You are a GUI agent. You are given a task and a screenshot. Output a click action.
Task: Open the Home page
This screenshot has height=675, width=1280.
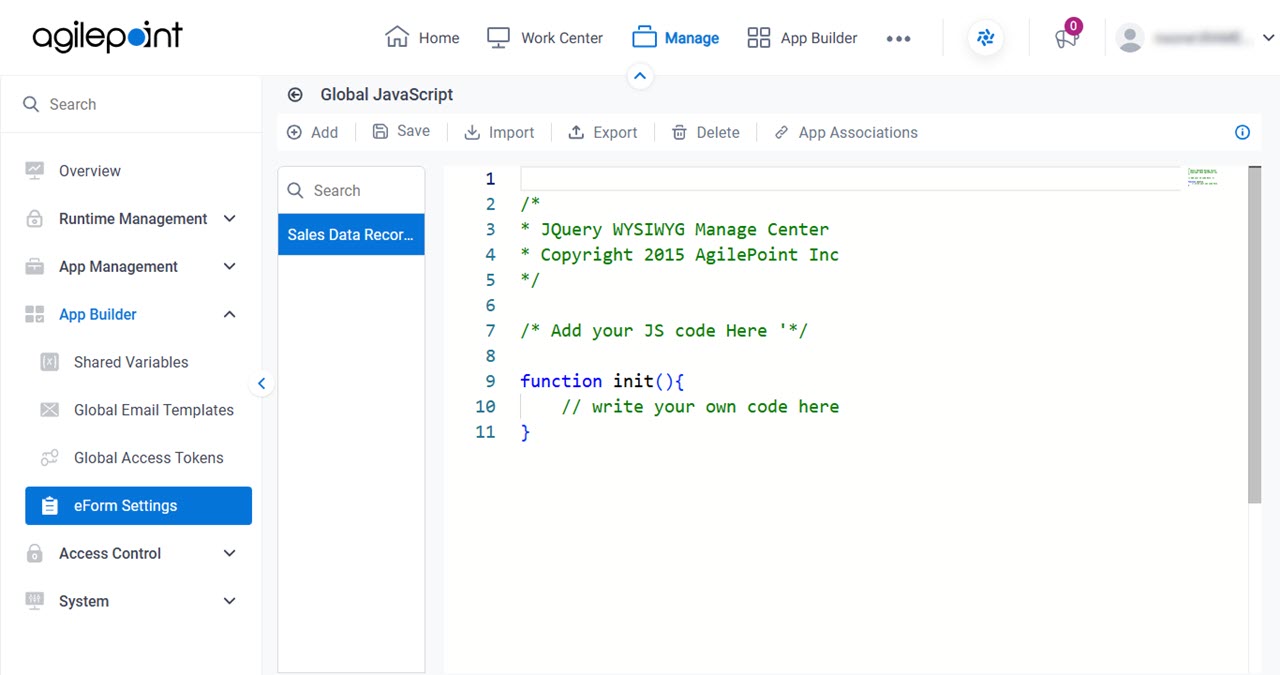click(422, 38)
